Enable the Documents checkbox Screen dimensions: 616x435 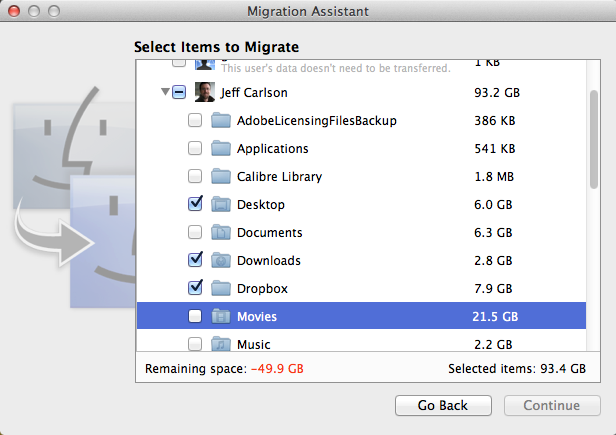click(x=195, y=233)
